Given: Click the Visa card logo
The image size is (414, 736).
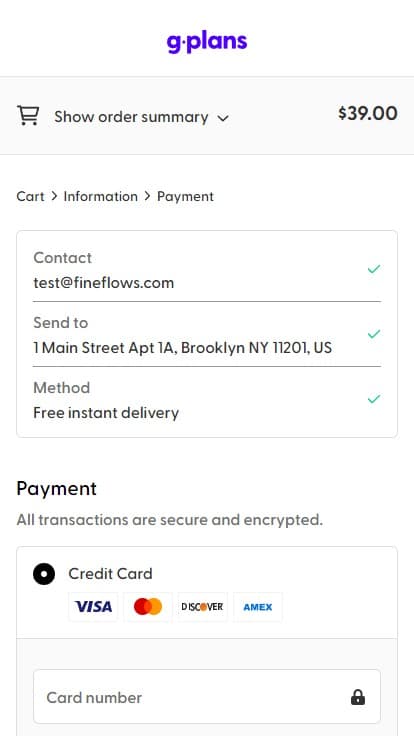Looking at the screenshot, I should tap(93, 607).
